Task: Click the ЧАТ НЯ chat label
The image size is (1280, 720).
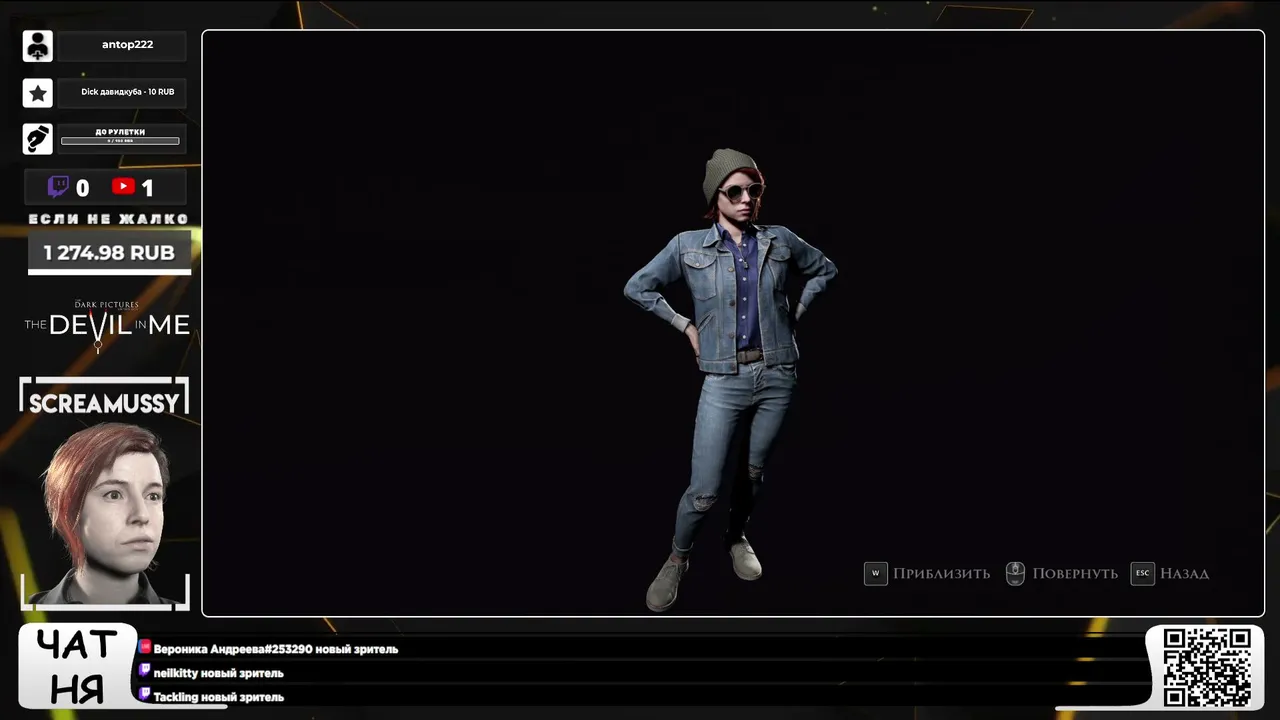Action: click(77, 667)
